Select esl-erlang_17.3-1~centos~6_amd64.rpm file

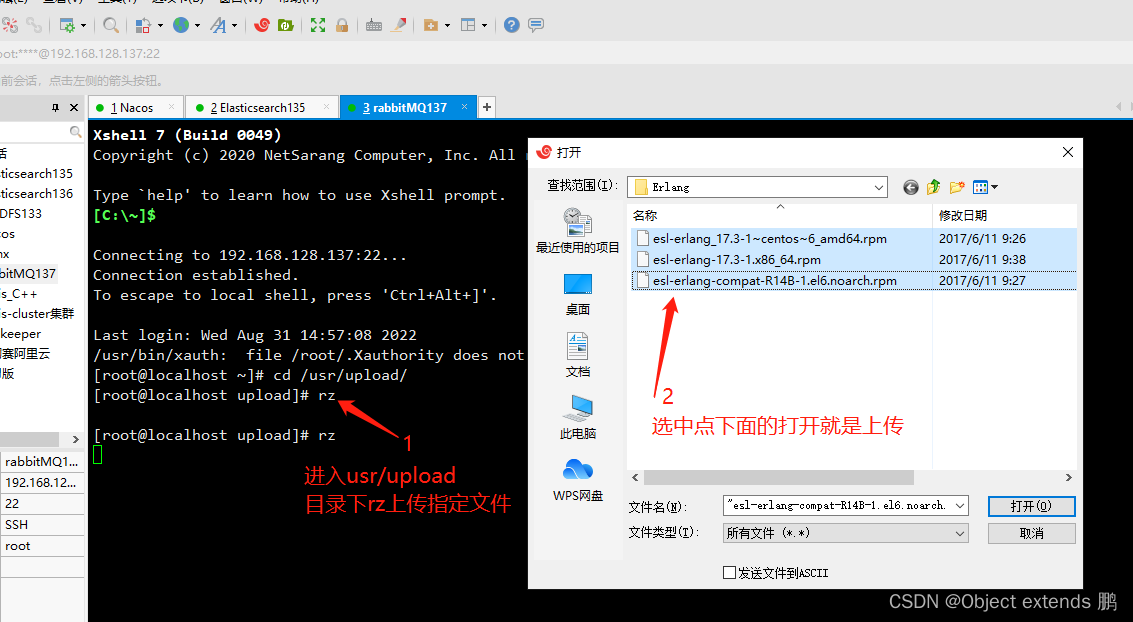770,238
